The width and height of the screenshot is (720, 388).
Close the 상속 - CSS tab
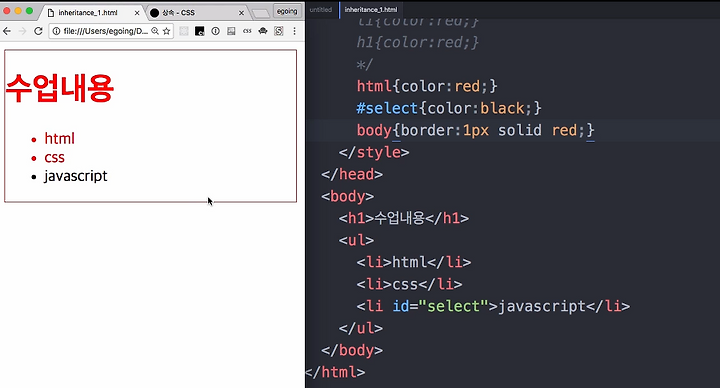coord(242,13)
